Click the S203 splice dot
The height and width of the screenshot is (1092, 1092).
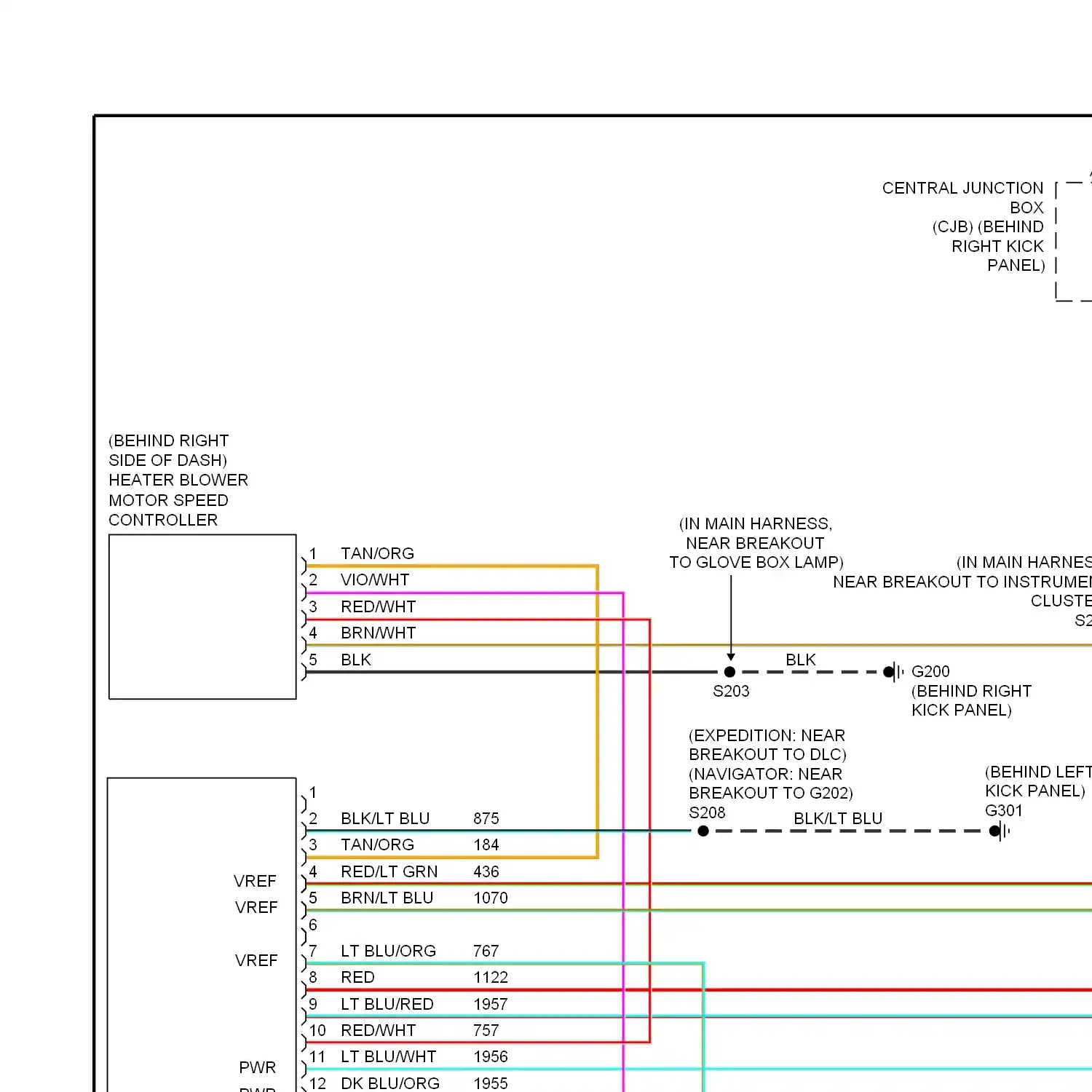(729, 672)
